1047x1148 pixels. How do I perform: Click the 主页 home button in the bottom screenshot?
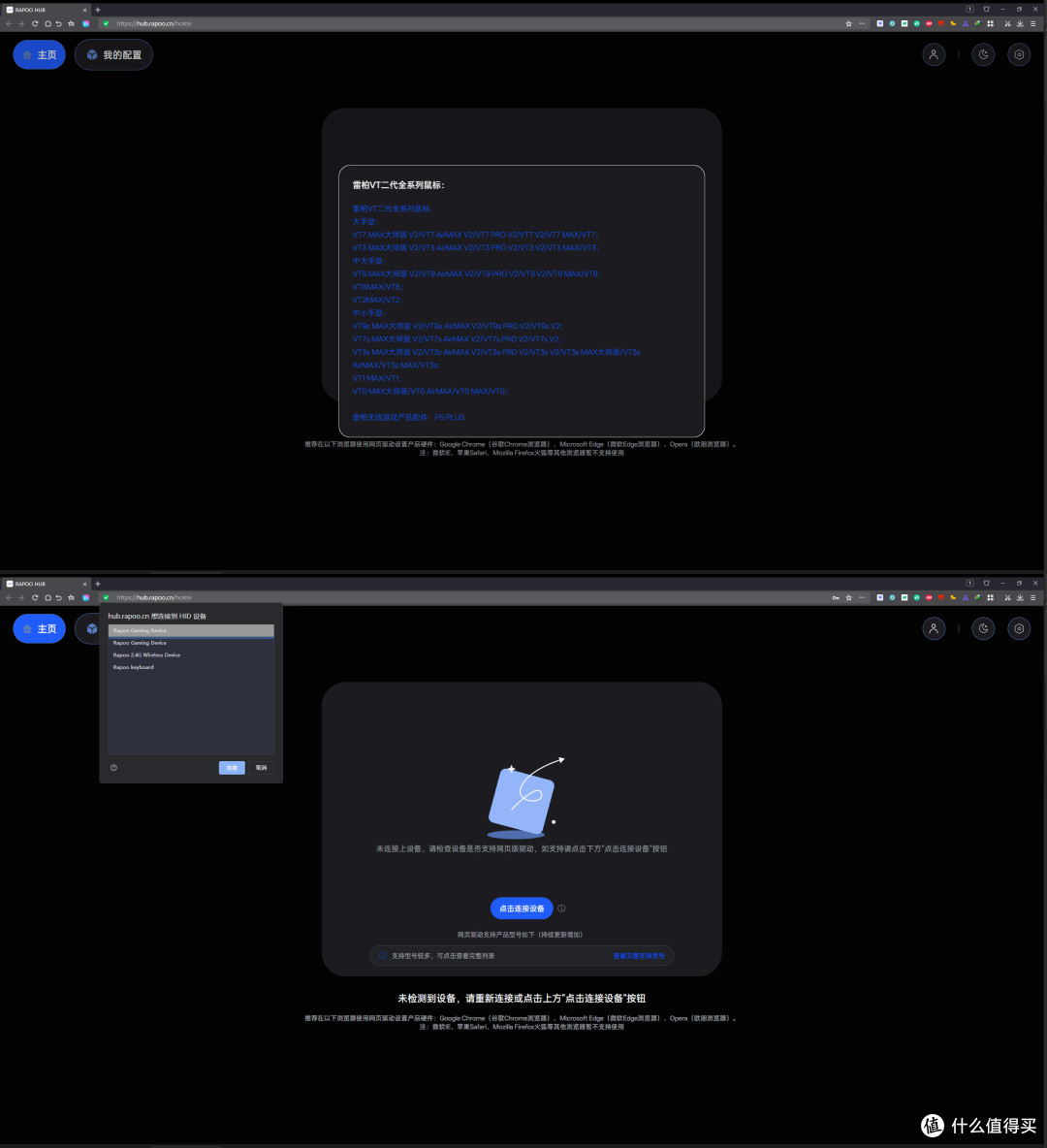[40, 629]
